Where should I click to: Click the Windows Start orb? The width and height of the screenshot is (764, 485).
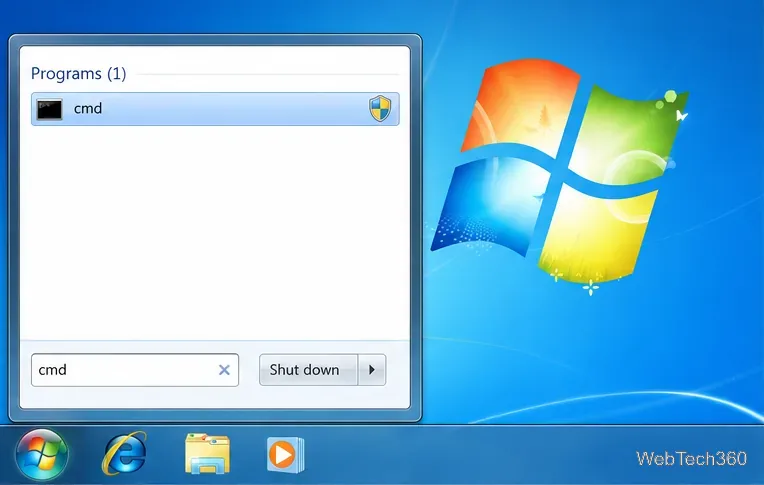tap(42, 454)
